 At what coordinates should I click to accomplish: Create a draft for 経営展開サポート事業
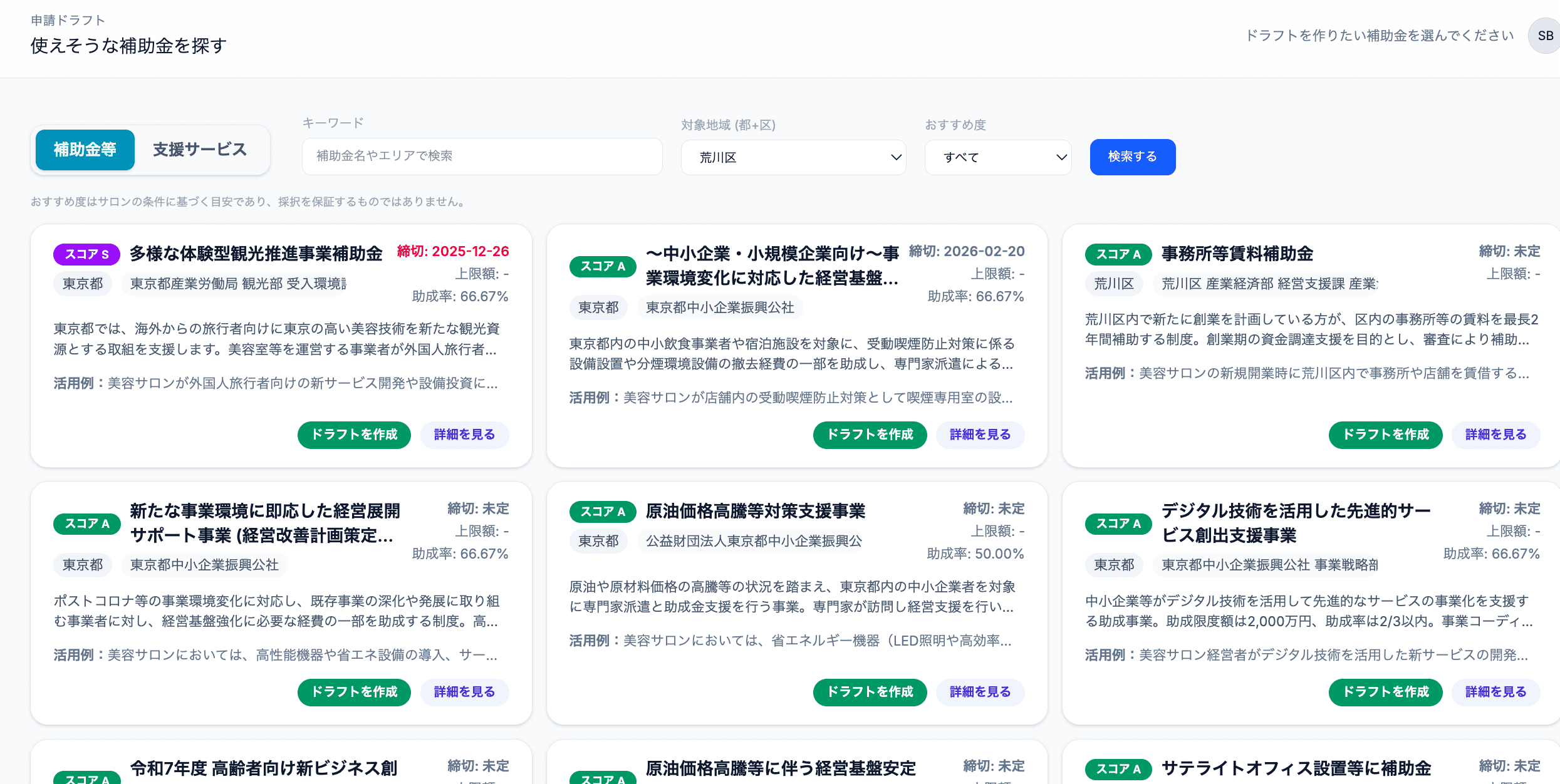tap(353, 692)
